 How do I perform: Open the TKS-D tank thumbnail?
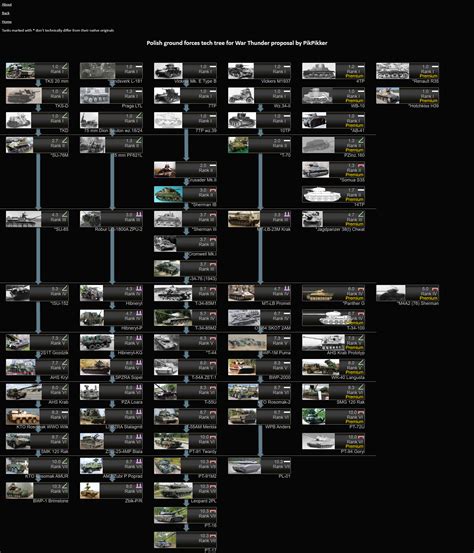(x=24, y=96)
